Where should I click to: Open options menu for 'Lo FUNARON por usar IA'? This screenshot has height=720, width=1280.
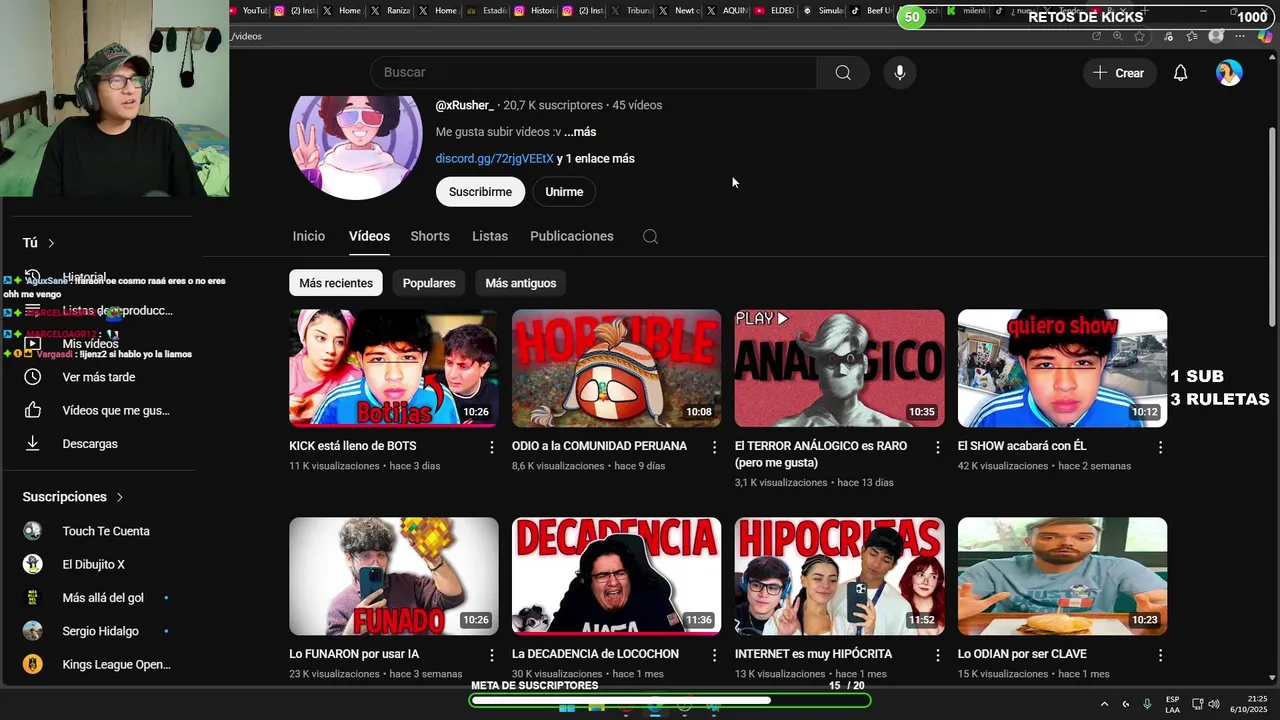(x=491, y=655)
